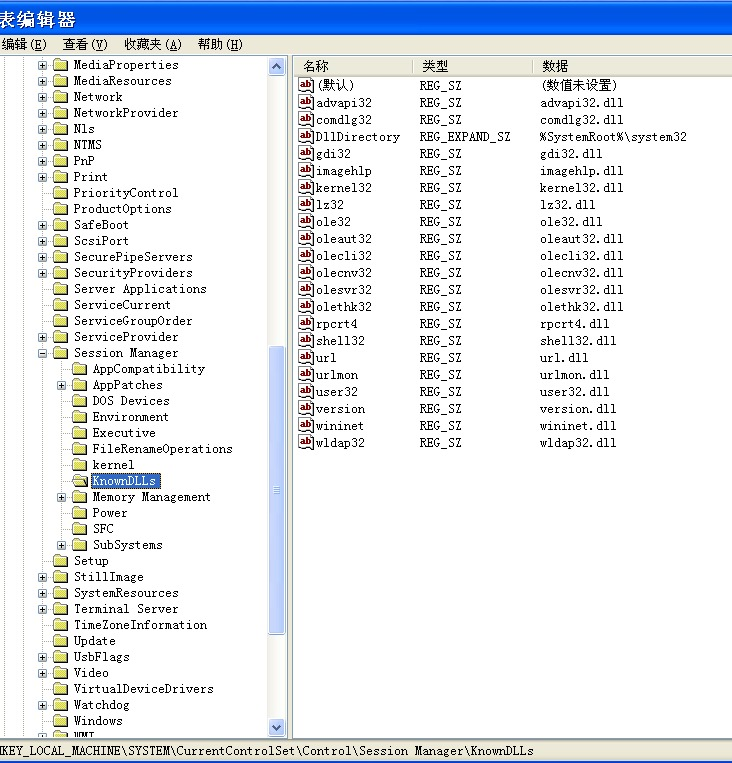The width and height of the screenshot is (732, 763).
Task: Select the ServiceGroupOrder key
Action: click(133, 321)
